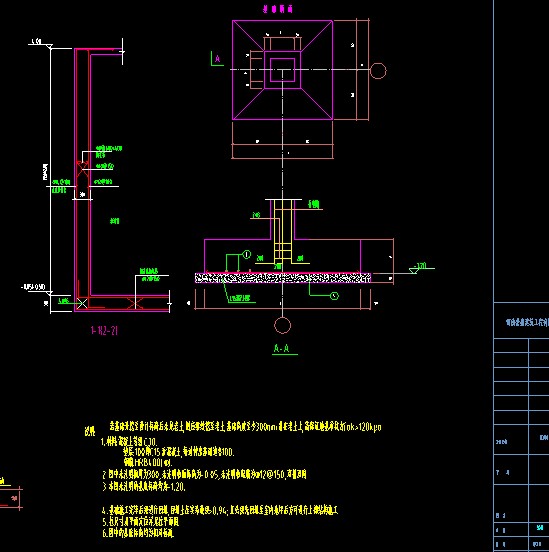Select the note line containing HRB400
Image resolution: width=549 pixels, height=552 pixels.
pyautogui.click(x=148, y=462)
